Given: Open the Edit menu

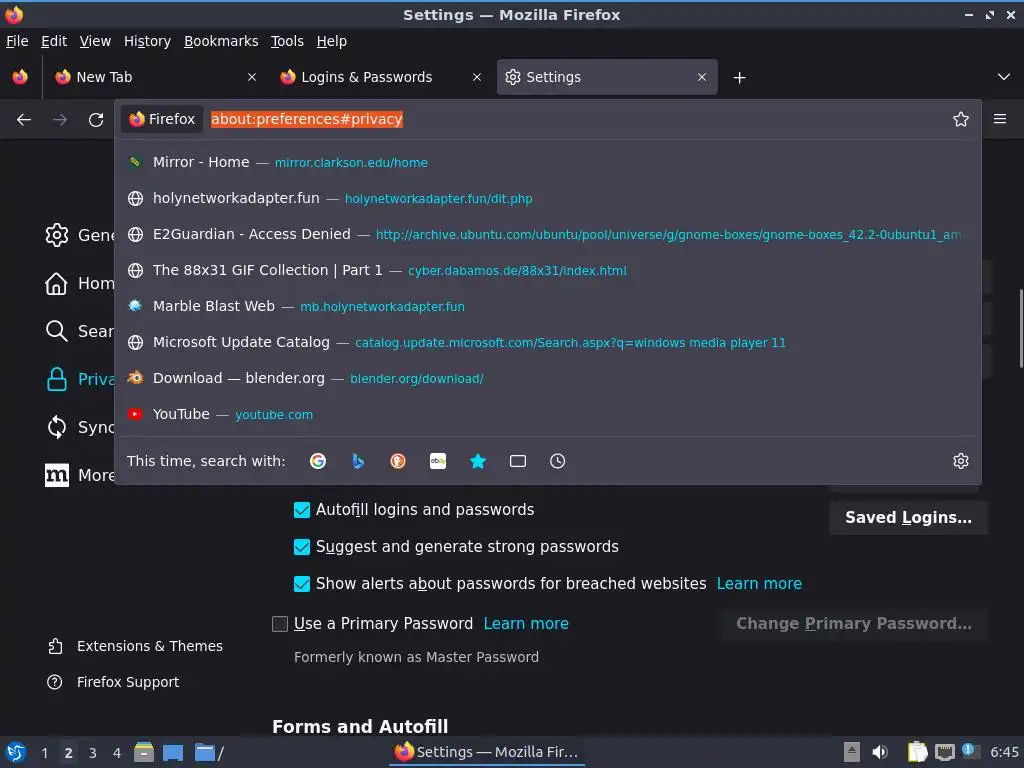Looking at the screenshot, I should pos(54,41).
